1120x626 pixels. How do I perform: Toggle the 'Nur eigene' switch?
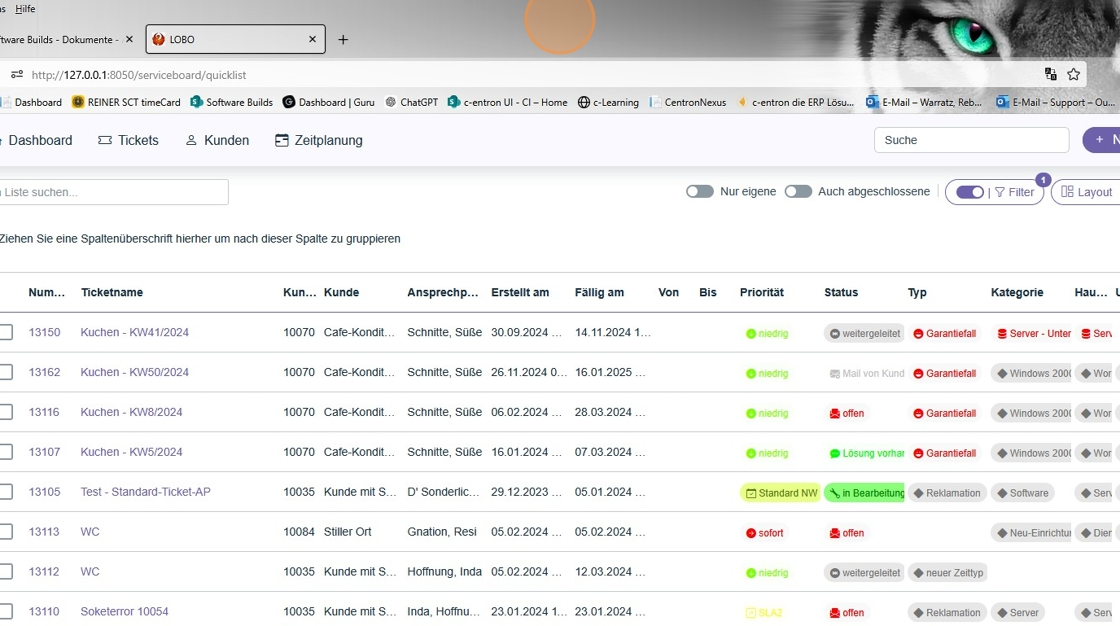tap(699, 192)
